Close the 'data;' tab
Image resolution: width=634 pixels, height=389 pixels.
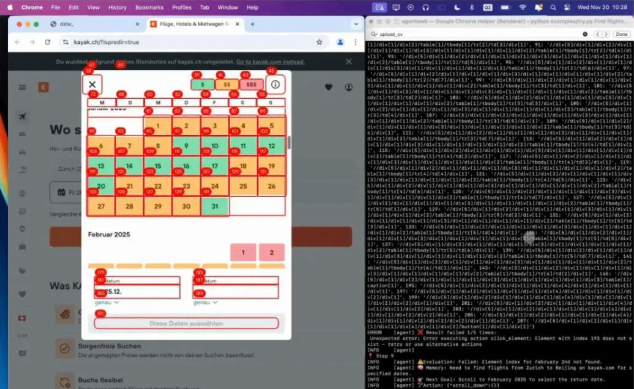pyautogui.click(x=137, y=24)
